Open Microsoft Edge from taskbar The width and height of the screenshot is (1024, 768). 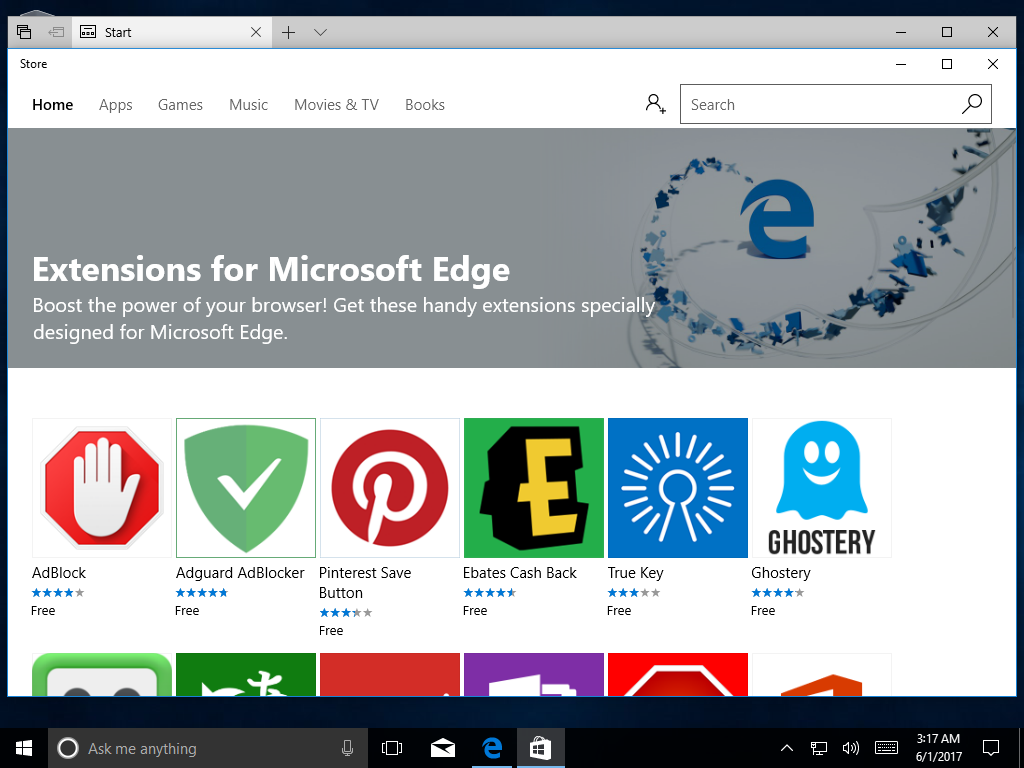click(492, 748)
